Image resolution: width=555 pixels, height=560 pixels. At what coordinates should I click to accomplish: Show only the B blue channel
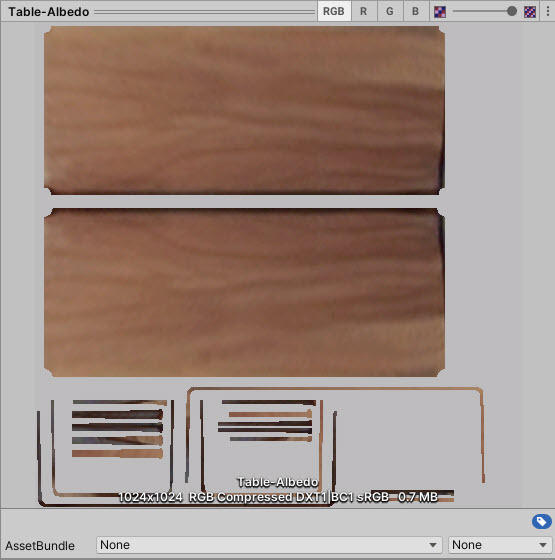(415, 11)
